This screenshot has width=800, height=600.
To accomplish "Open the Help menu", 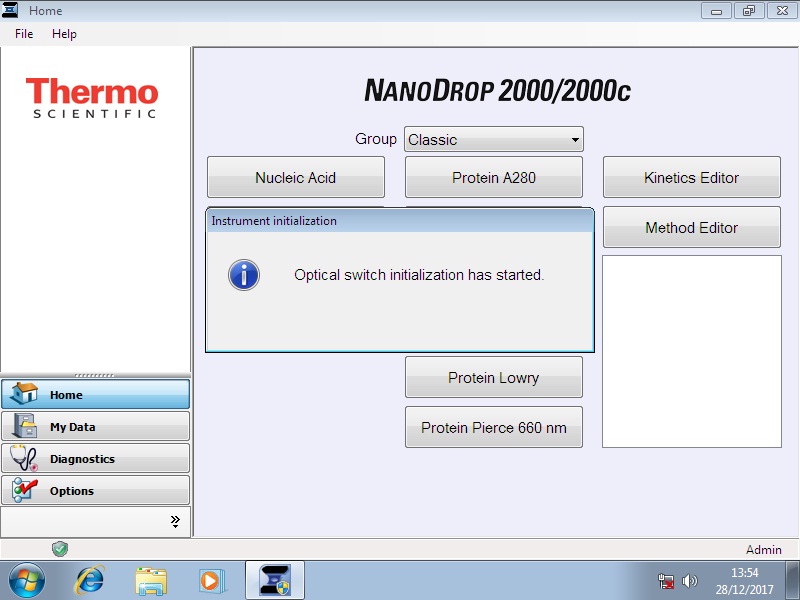I will coord(64,34).
